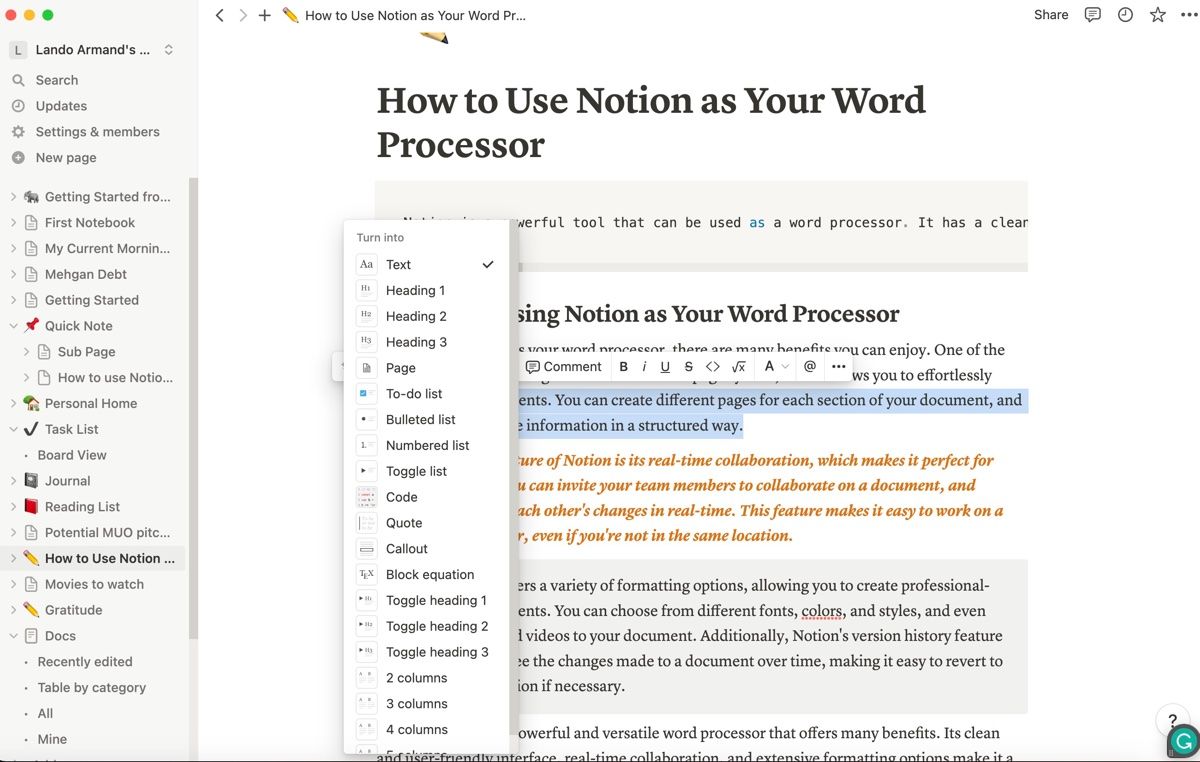The width and height of the screenshot is (1200, 762).
Task: Click the Share button
Action: 1050,15
